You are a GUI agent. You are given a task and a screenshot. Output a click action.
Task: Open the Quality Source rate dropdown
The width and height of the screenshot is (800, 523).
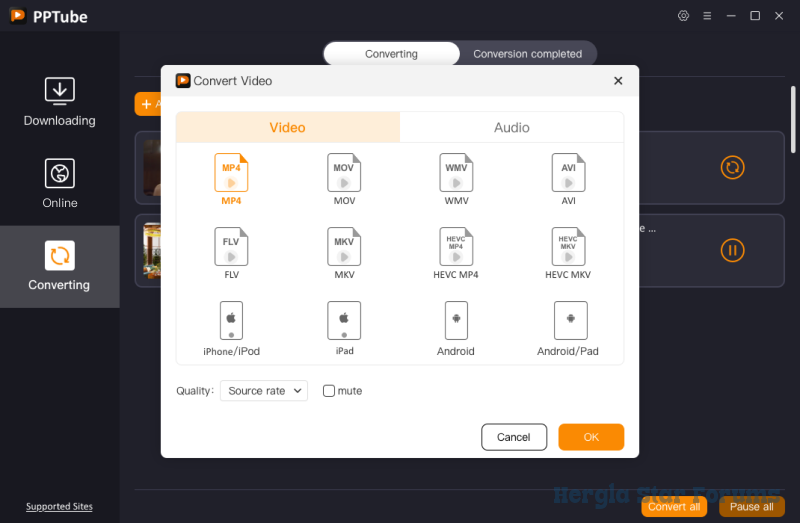coord(264,391)
